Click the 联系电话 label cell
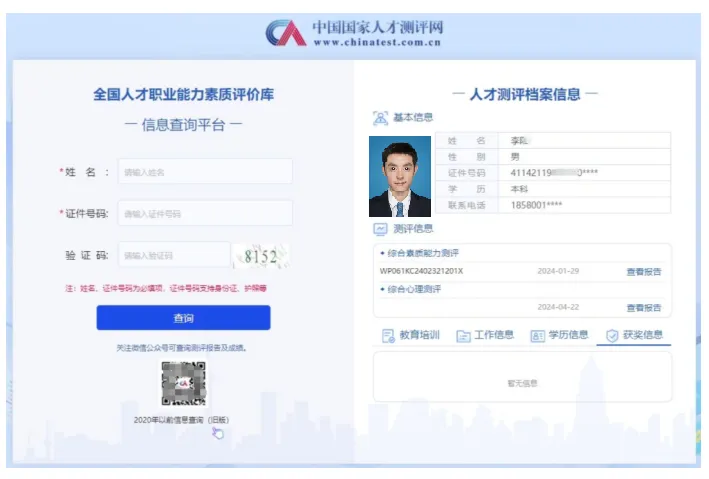709x479 pixels. 467,205
